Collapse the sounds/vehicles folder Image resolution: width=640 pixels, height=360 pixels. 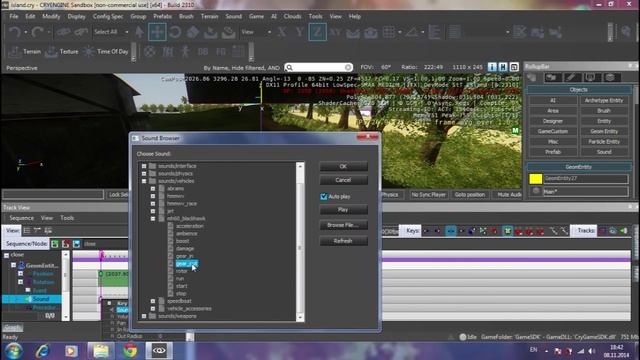tap(144, 181)
